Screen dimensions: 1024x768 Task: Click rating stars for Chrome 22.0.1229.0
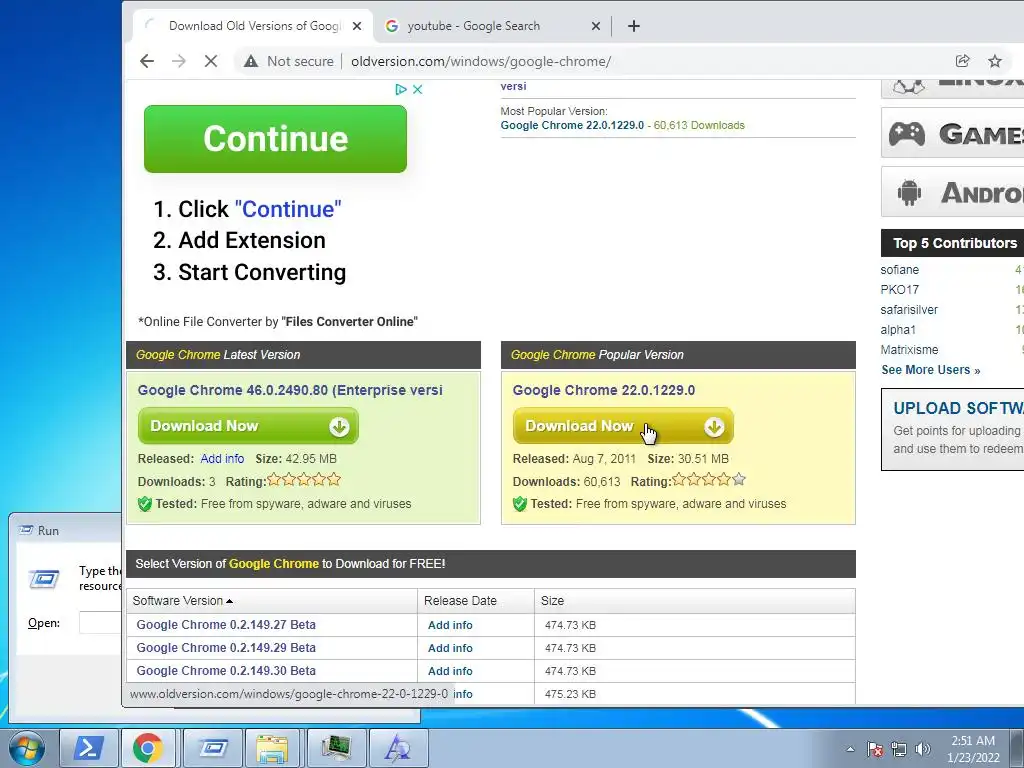click(709, 480)
